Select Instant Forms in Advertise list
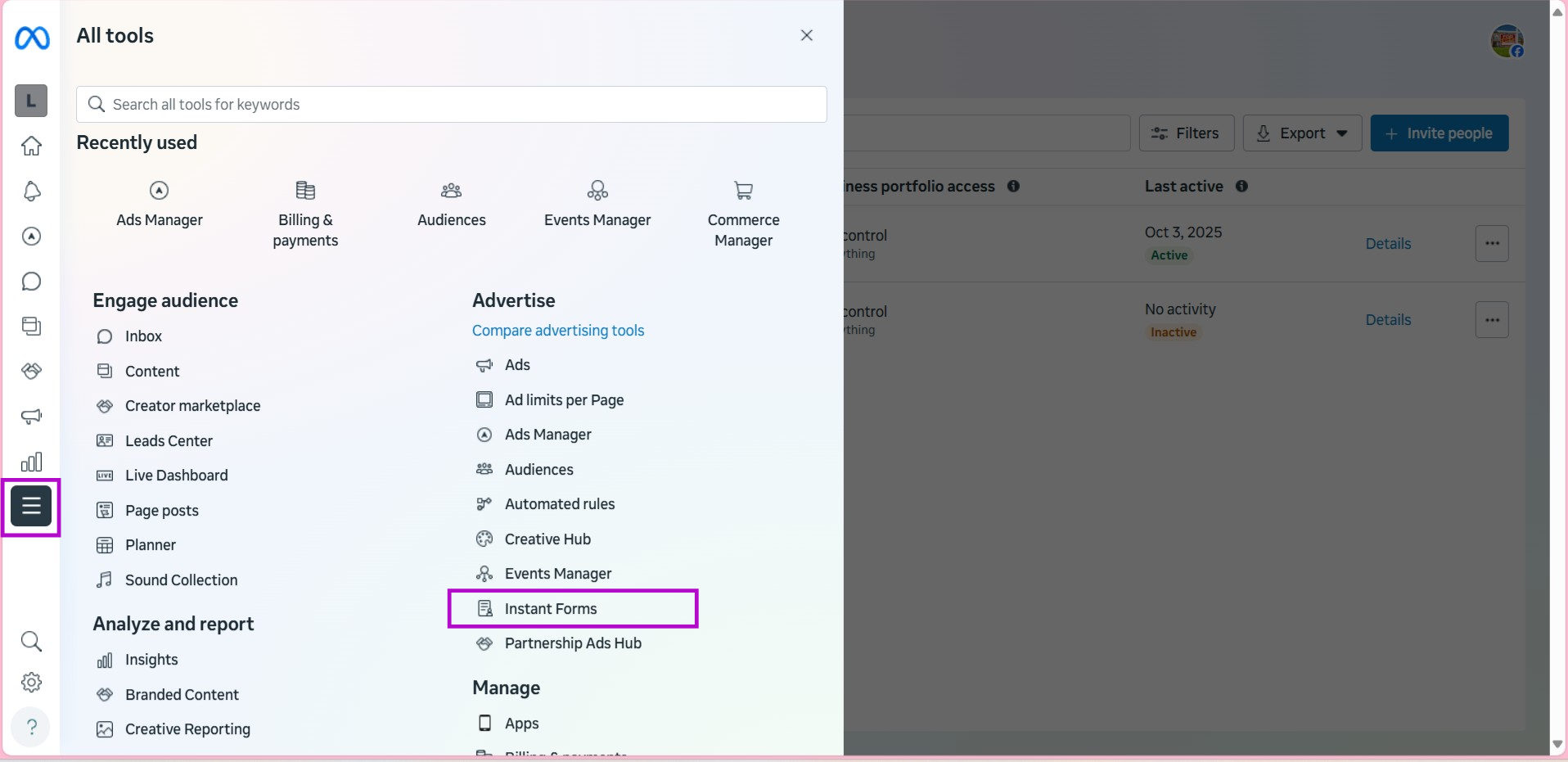 coord(550,609)
